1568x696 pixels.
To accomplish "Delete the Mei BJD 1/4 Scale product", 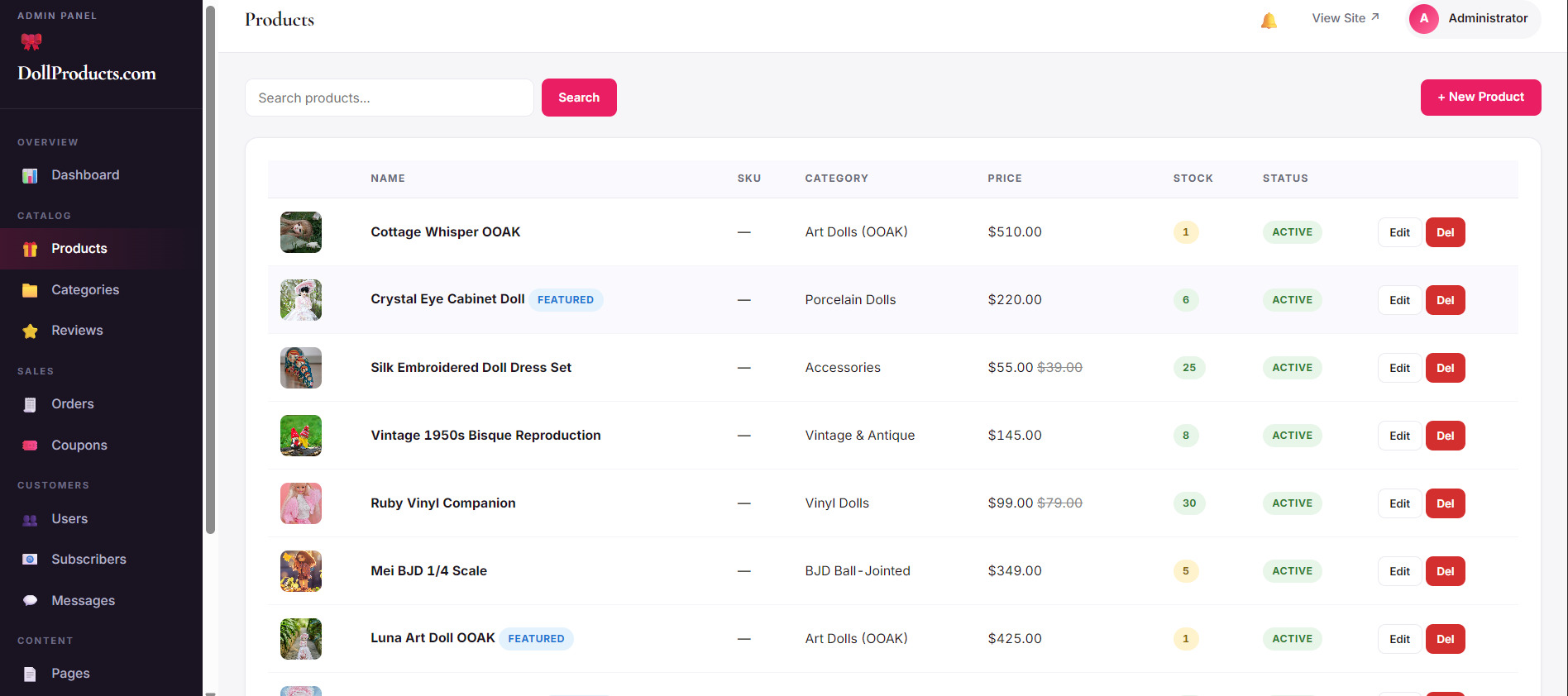I will (1445, 571).
